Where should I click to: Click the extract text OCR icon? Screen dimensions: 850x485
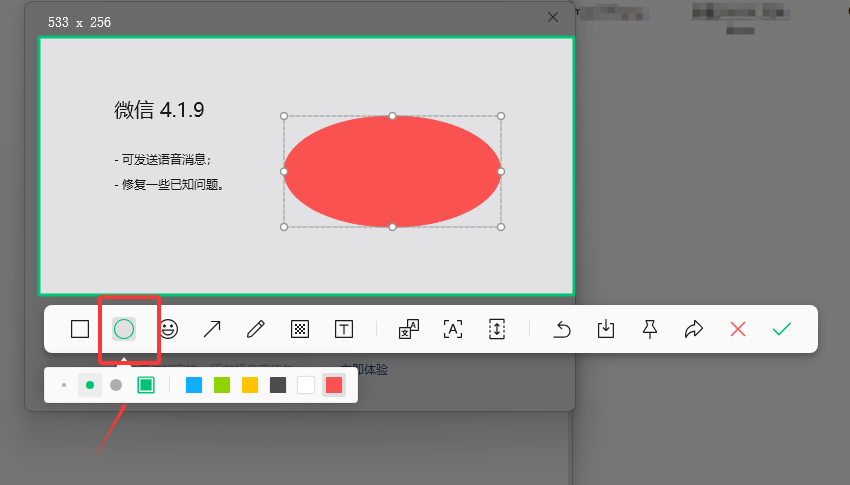(453, 329)
